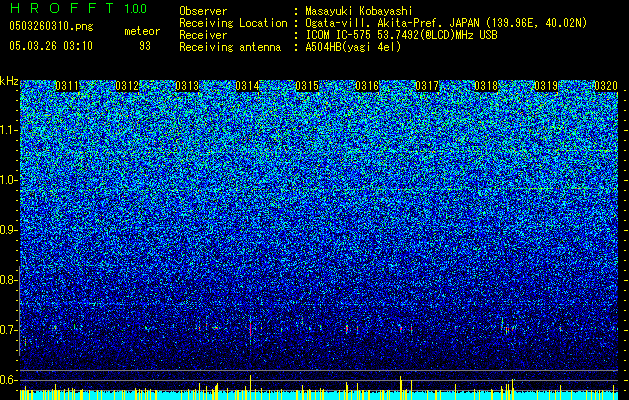Screen dimensions: 629x400
Task: Click the Observer name Masayuki Kobayashi
Action: tap(359, 11)
